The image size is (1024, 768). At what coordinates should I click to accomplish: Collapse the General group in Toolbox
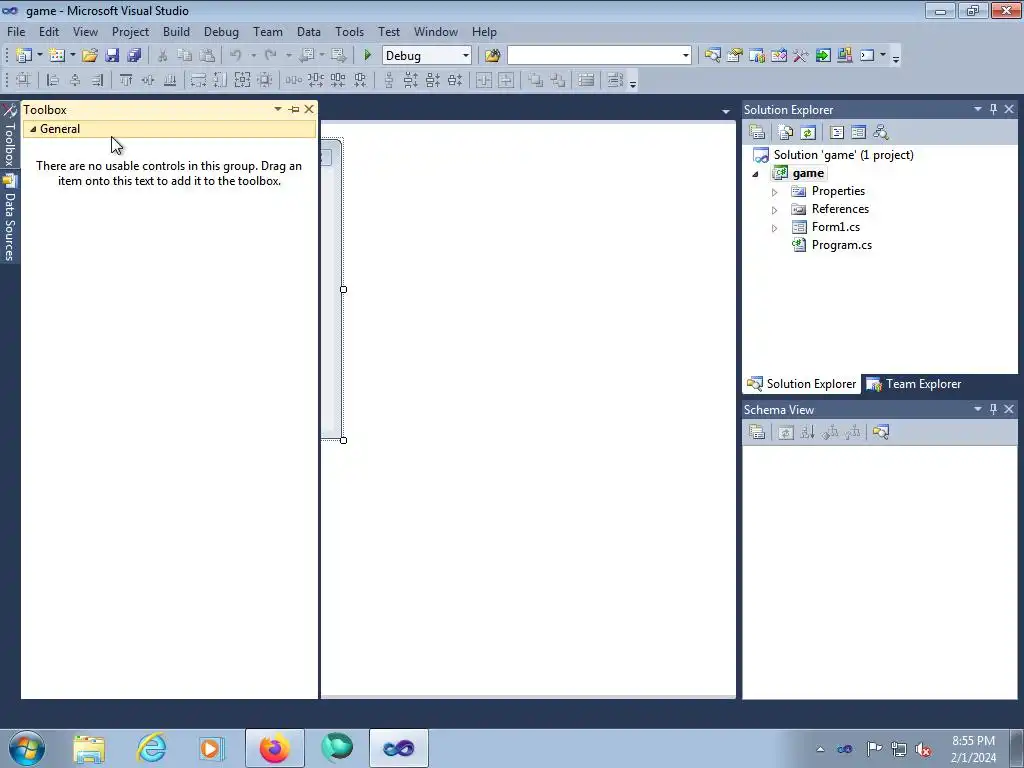(x=33, y=129)
